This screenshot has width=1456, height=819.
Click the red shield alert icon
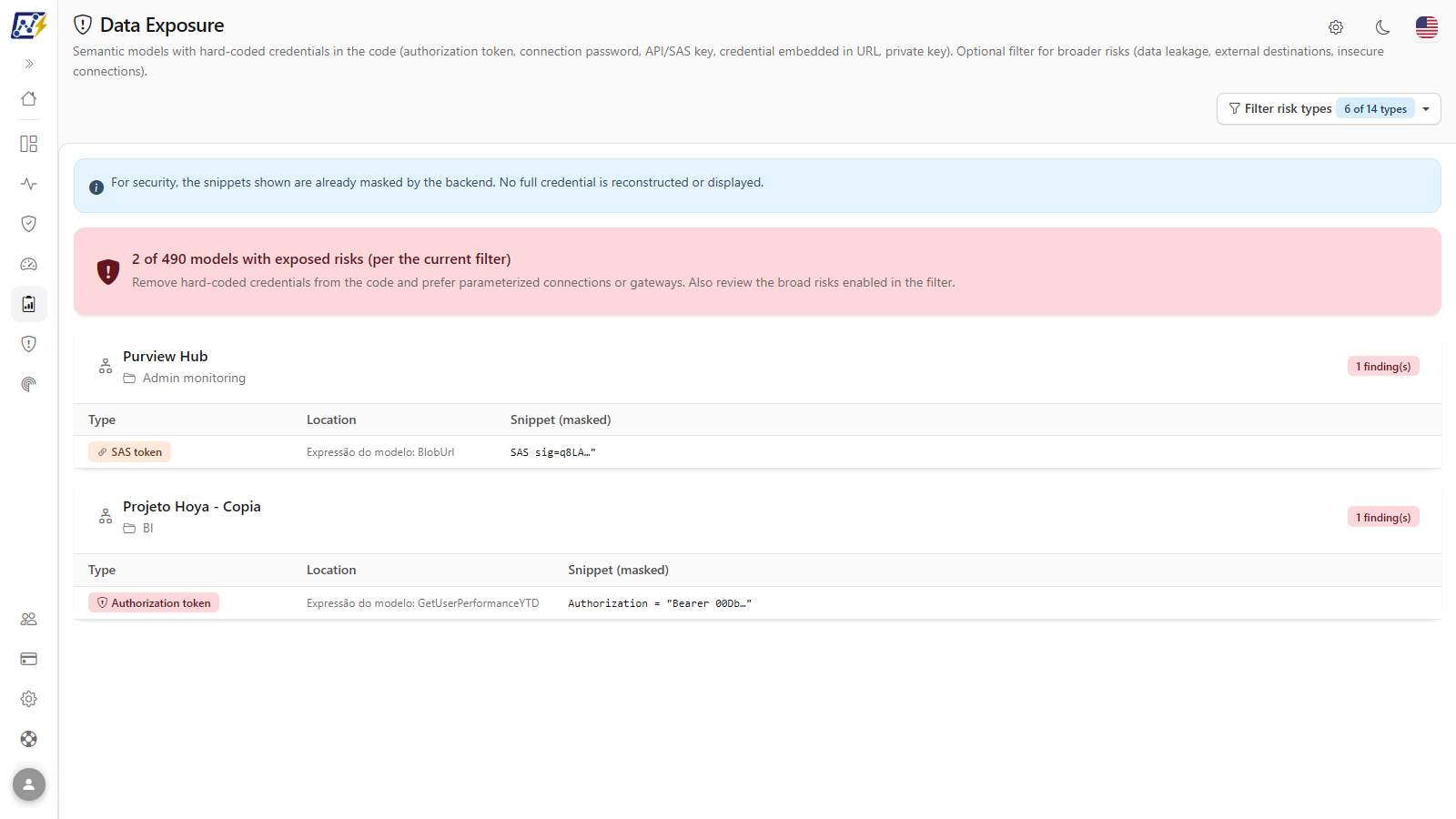pyautogui.click(x=108, y=271)
